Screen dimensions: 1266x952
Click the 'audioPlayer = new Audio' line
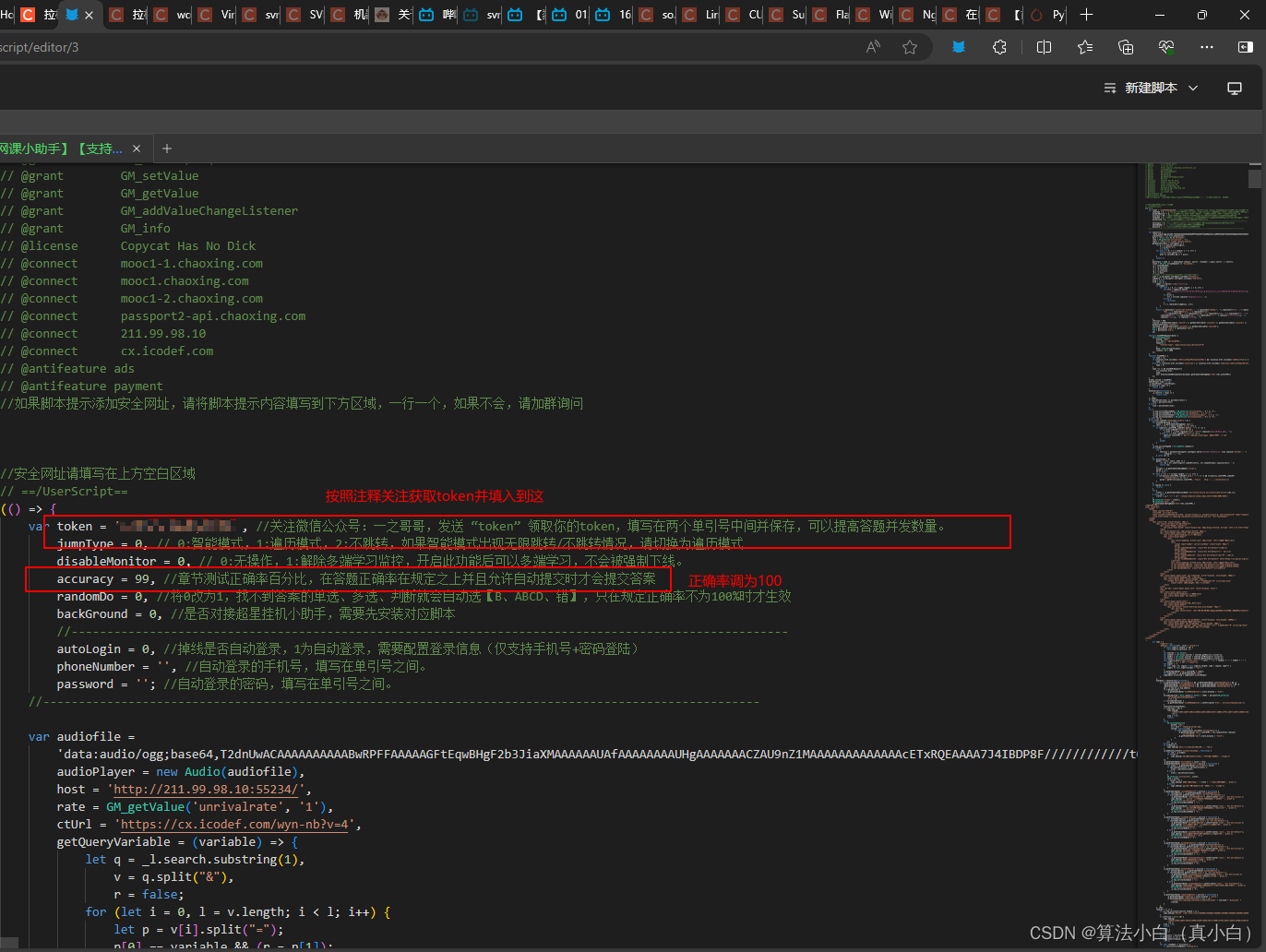pyautogui.click(x=181, y=771)
